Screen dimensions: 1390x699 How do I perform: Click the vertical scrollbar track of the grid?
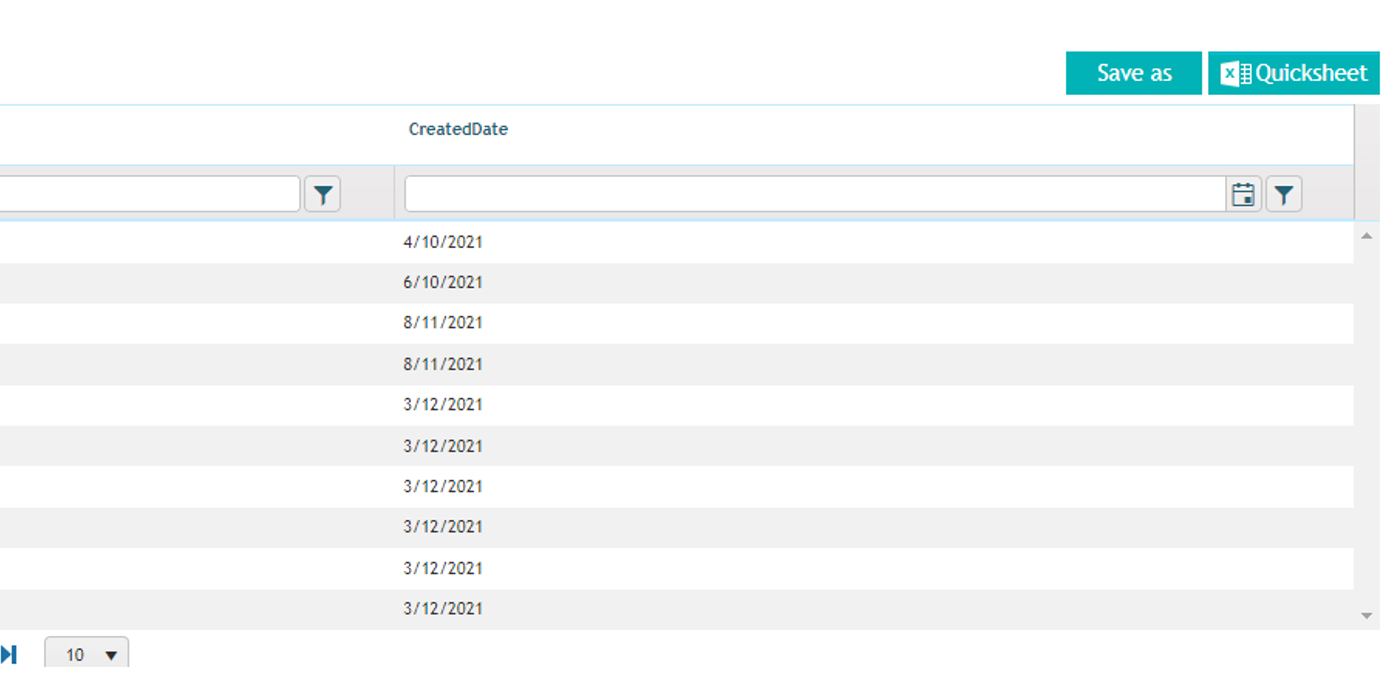[1367, 426]
